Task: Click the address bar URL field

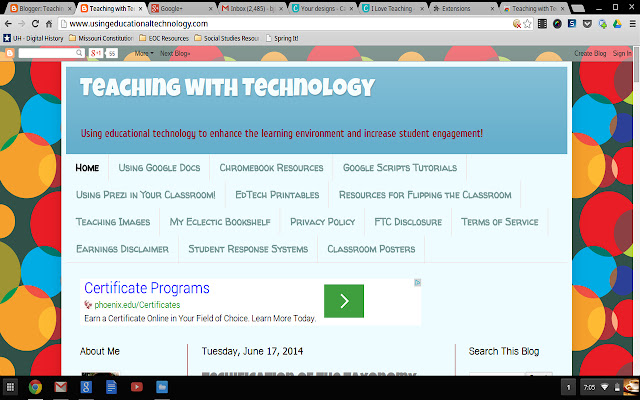Action: click(286, 24)
